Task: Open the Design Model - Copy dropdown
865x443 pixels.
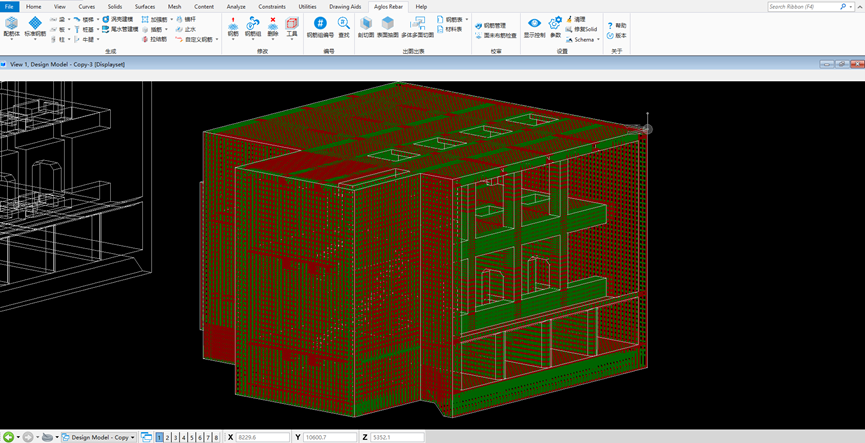Action: click(100, 437)
